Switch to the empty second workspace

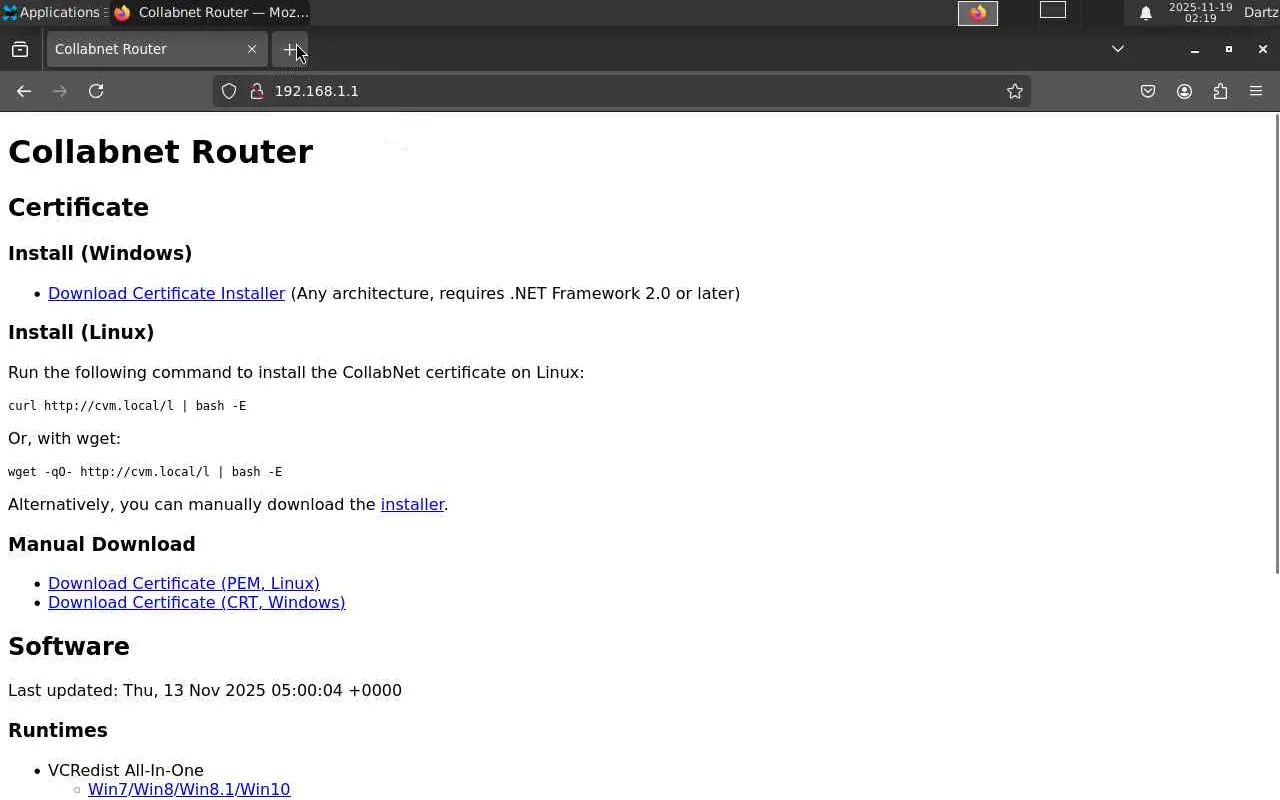[1053, 11]
